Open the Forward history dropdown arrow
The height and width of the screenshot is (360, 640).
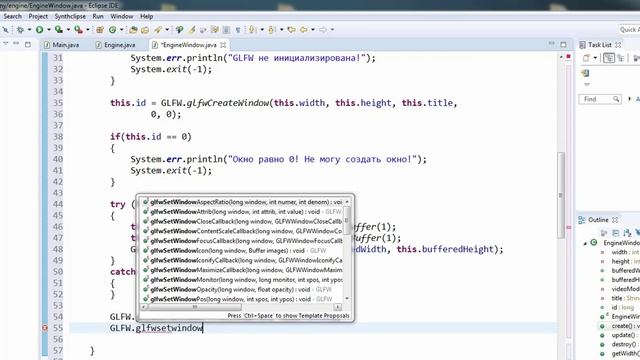pyautogui.click(x=332, y=29)
